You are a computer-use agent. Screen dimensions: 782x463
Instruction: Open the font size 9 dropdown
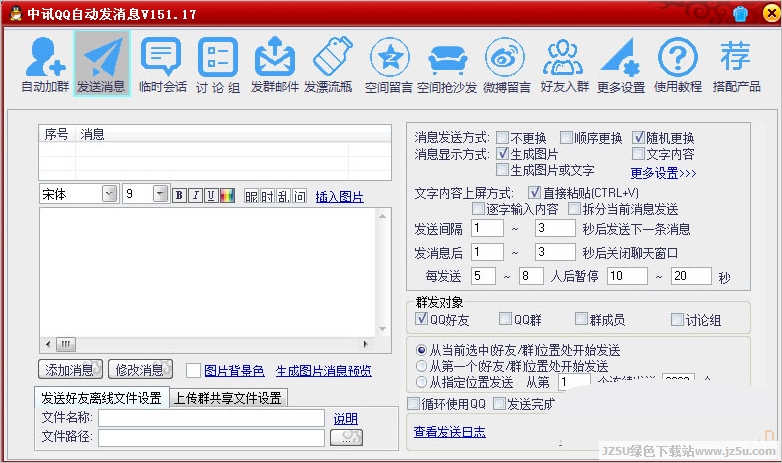[x=160, y=193]
